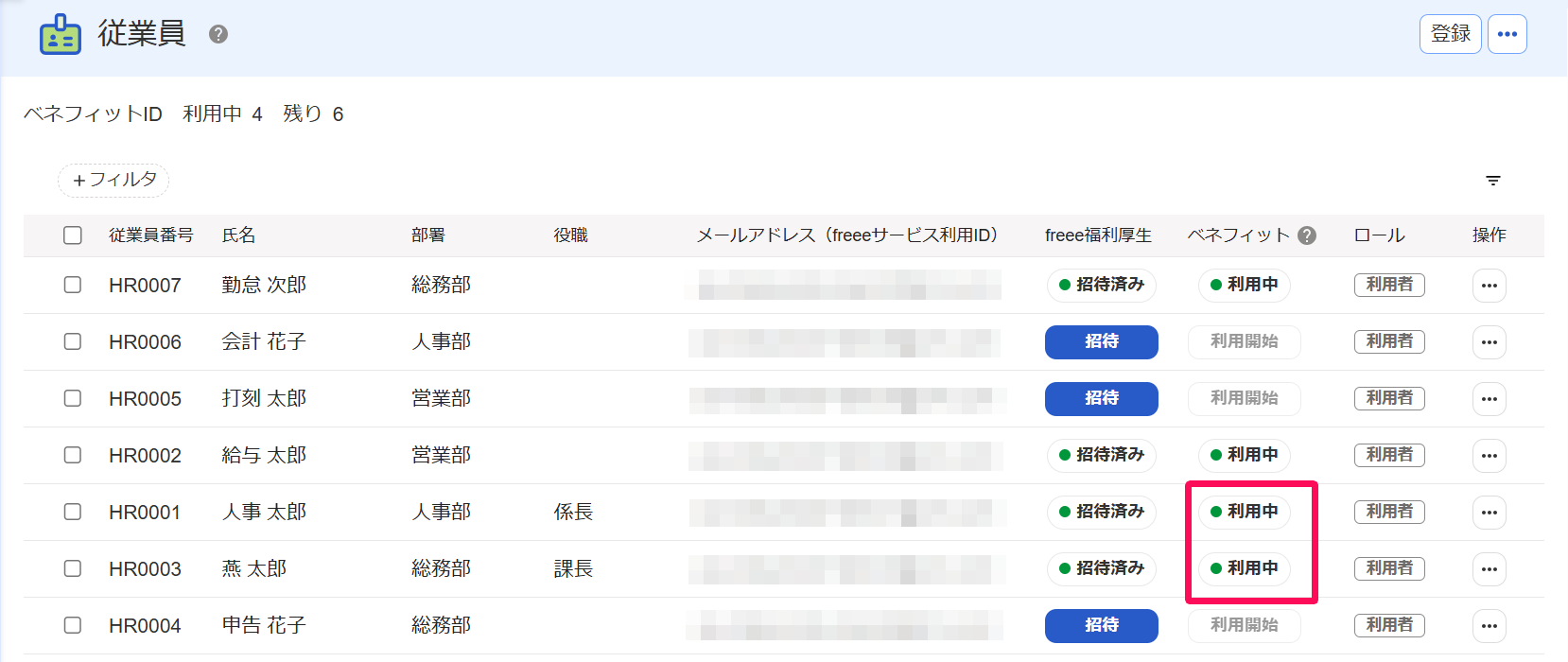This screenshot has width=1568, height=662.
Task: Click 利用中 status for HR0002
Action: [x=1245, y=455]
